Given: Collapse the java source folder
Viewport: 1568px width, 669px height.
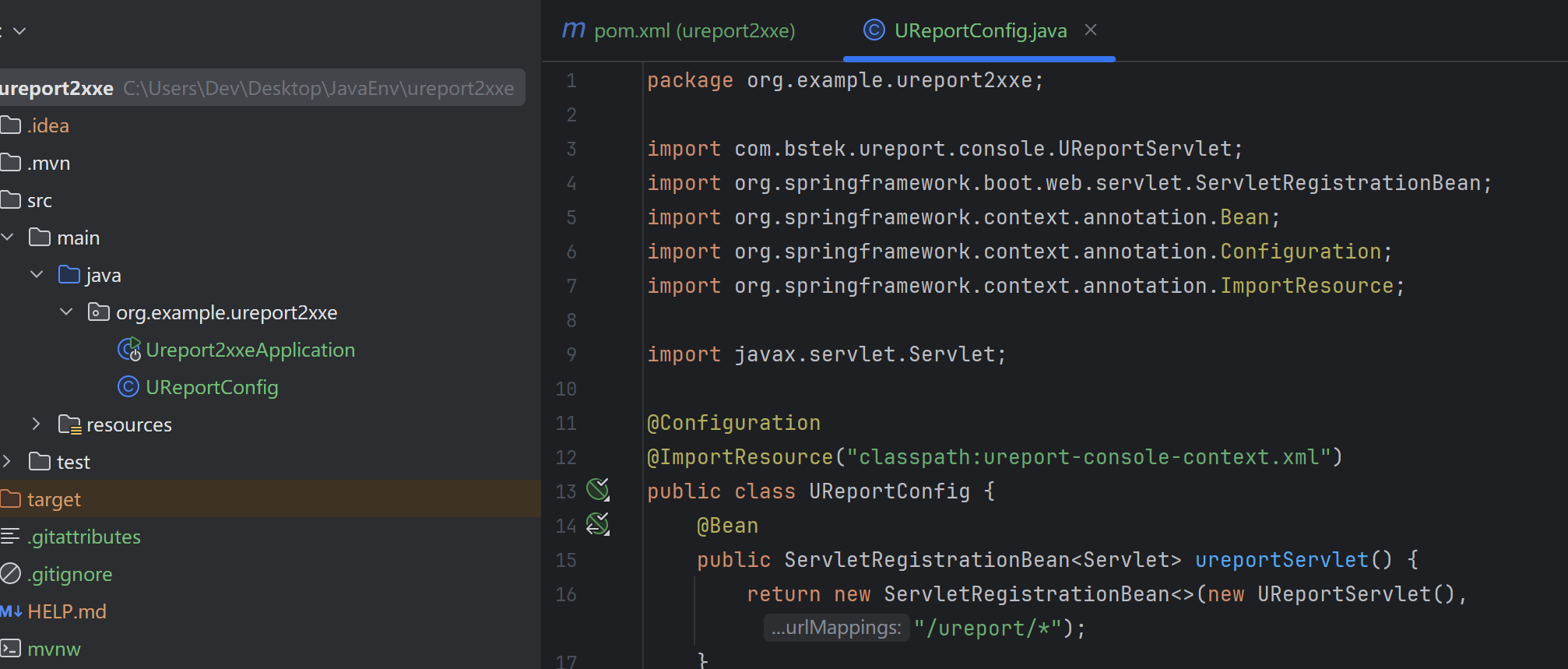Looking at the screenshot, I should pyautogui.click(x=37, y=274).
